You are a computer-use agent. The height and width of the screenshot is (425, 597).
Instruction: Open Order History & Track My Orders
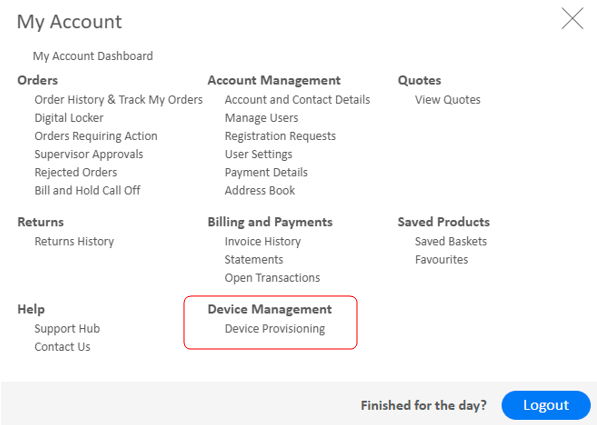click(x=118, y=100)
